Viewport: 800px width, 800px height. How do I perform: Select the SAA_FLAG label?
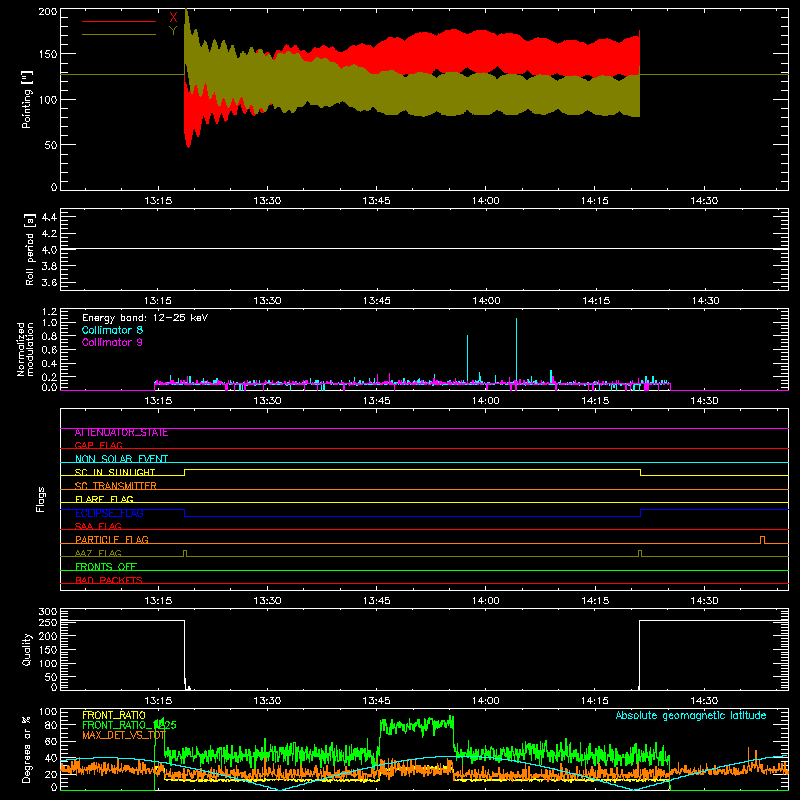pos(98,526)
